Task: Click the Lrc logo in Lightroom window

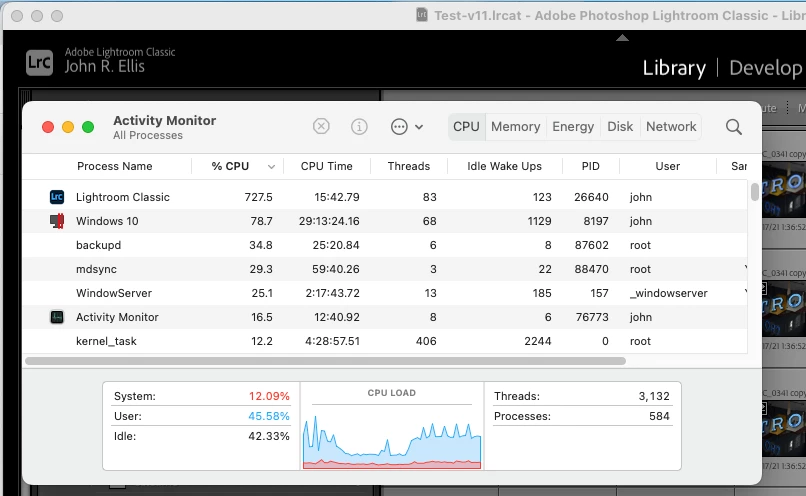Action: point(40,63)
